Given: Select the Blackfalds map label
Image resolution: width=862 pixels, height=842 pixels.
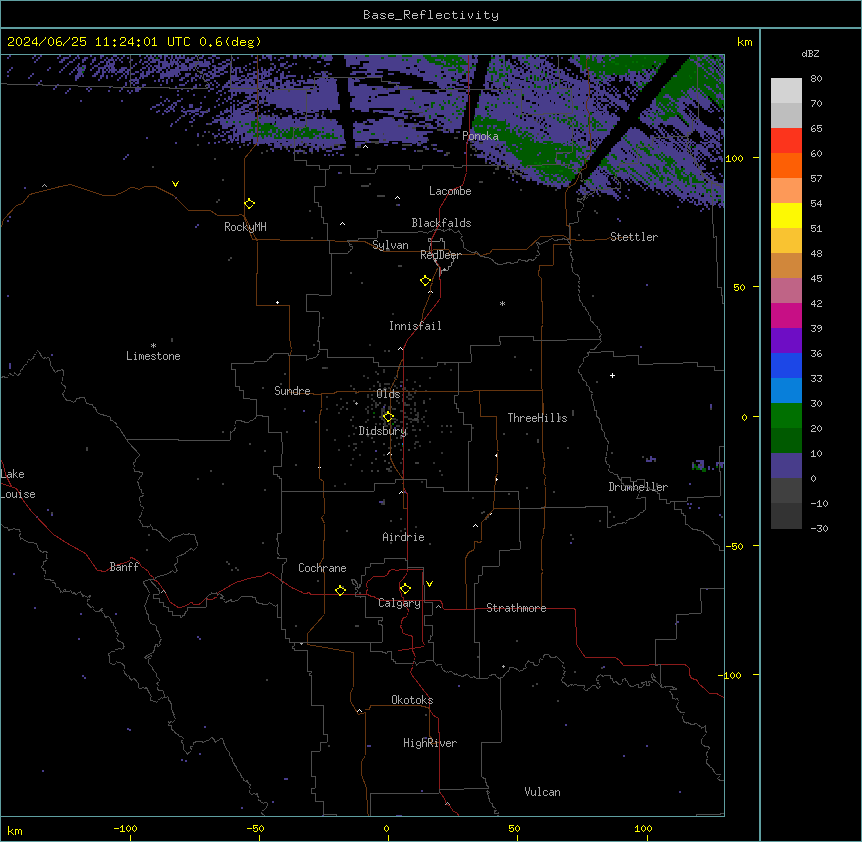Looking at the screenshot, I should click(x=441, y=223).
